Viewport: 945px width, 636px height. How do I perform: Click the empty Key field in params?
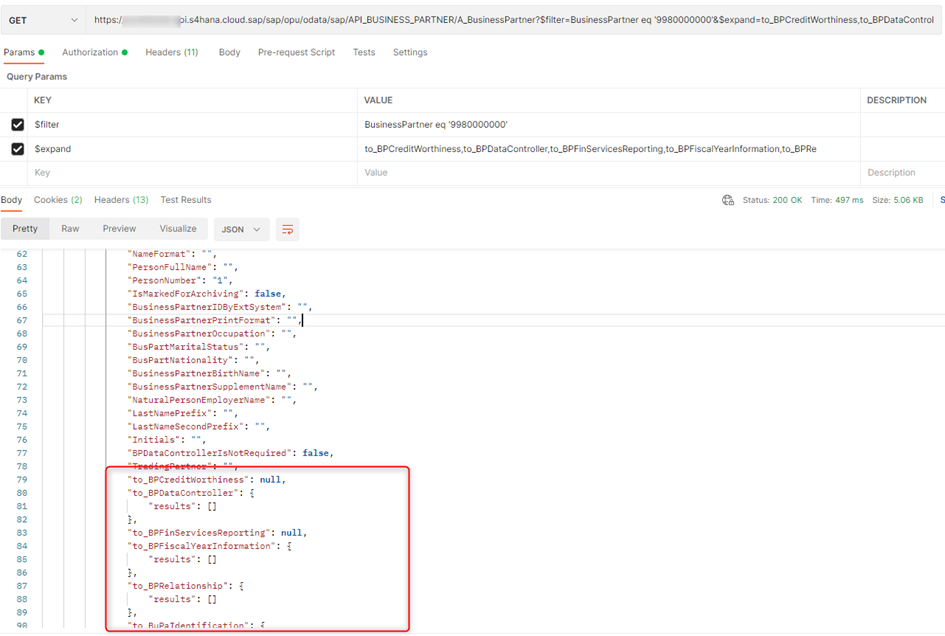(x=190, y=173)
